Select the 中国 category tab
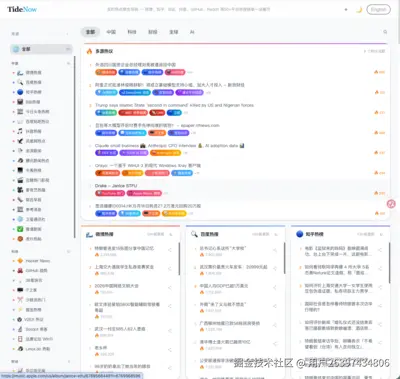The image size is (400, 379). coord(111,32)
